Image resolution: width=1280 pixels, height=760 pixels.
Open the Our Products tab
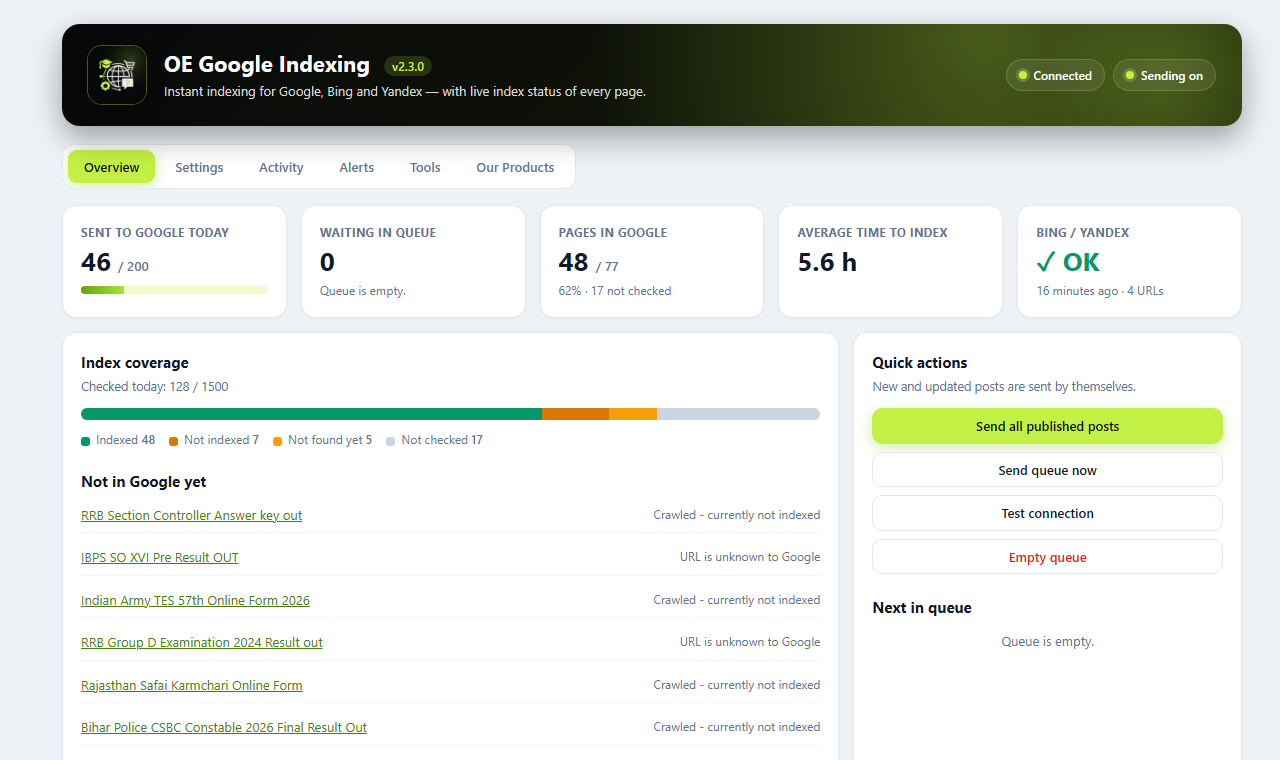coord(515,167)
